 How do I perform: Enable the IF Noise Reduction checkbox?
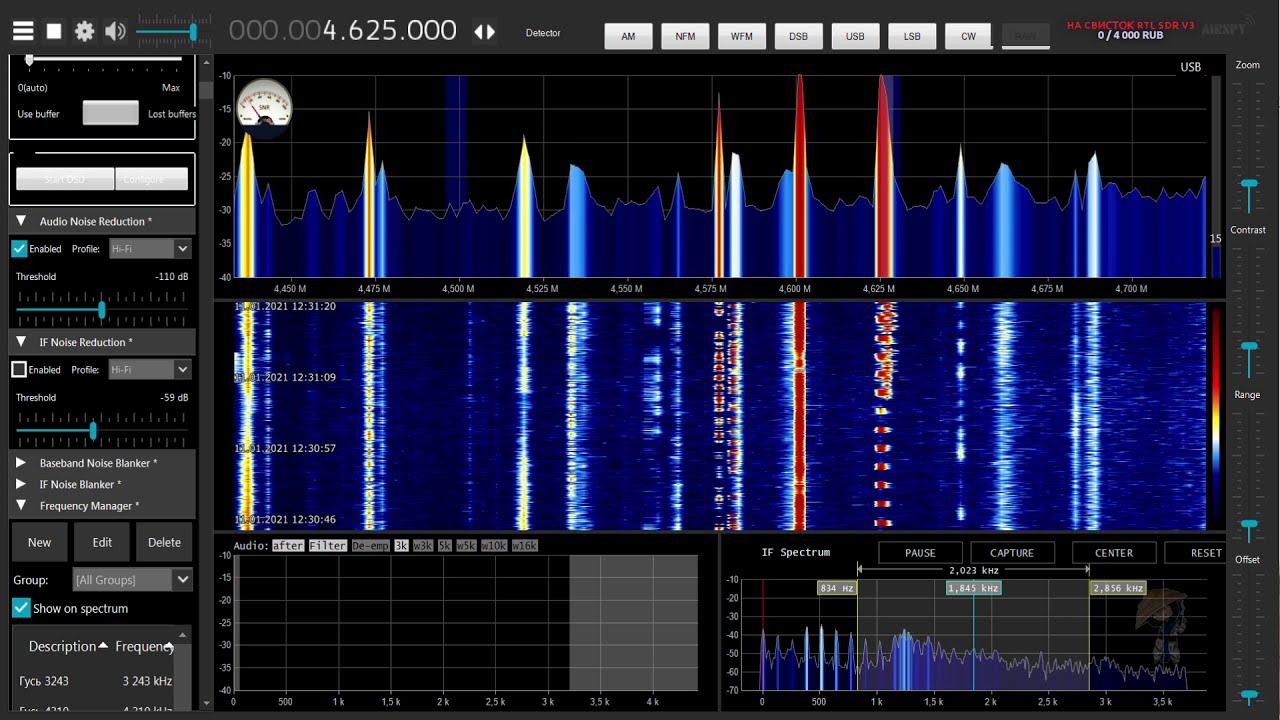click(19, 369)
